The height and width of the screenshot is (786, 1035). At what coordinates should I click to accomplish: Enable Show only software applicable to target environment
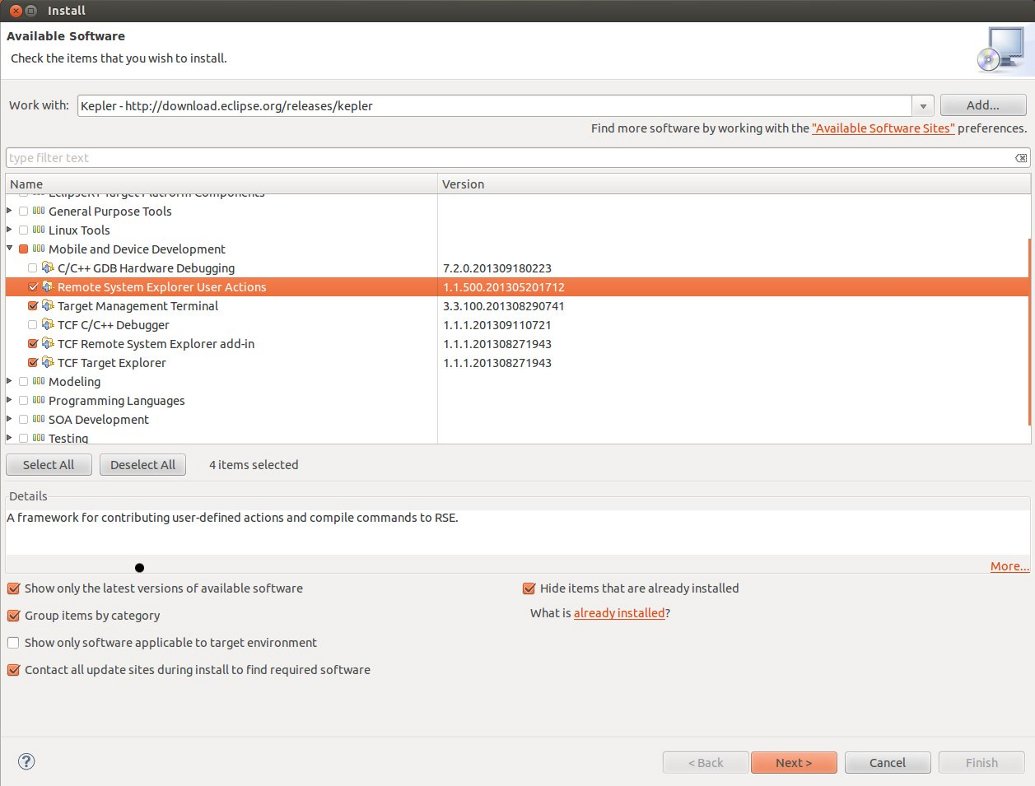(13, 643)
